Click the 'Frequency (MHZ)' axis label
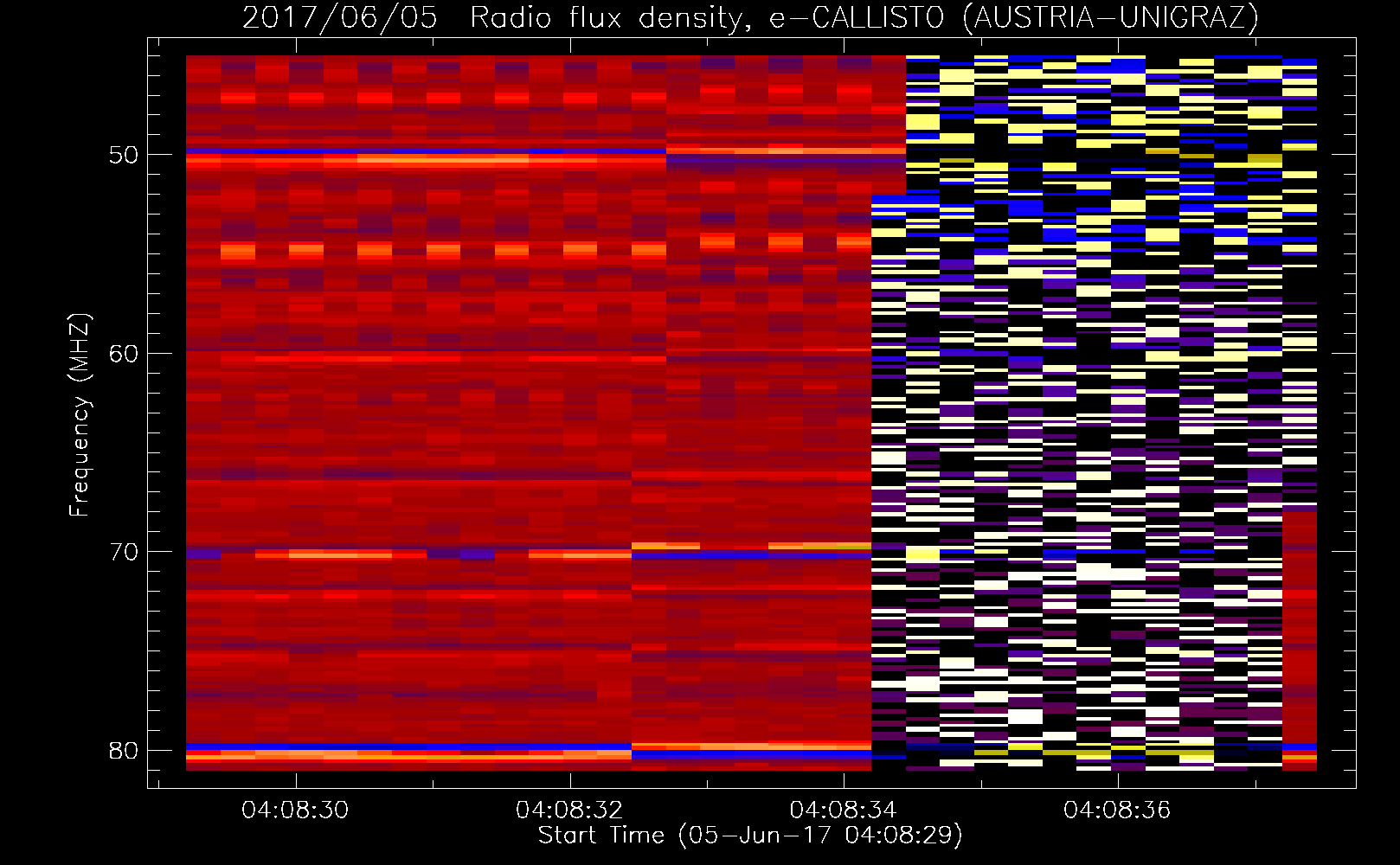 [x=80, y=414]
